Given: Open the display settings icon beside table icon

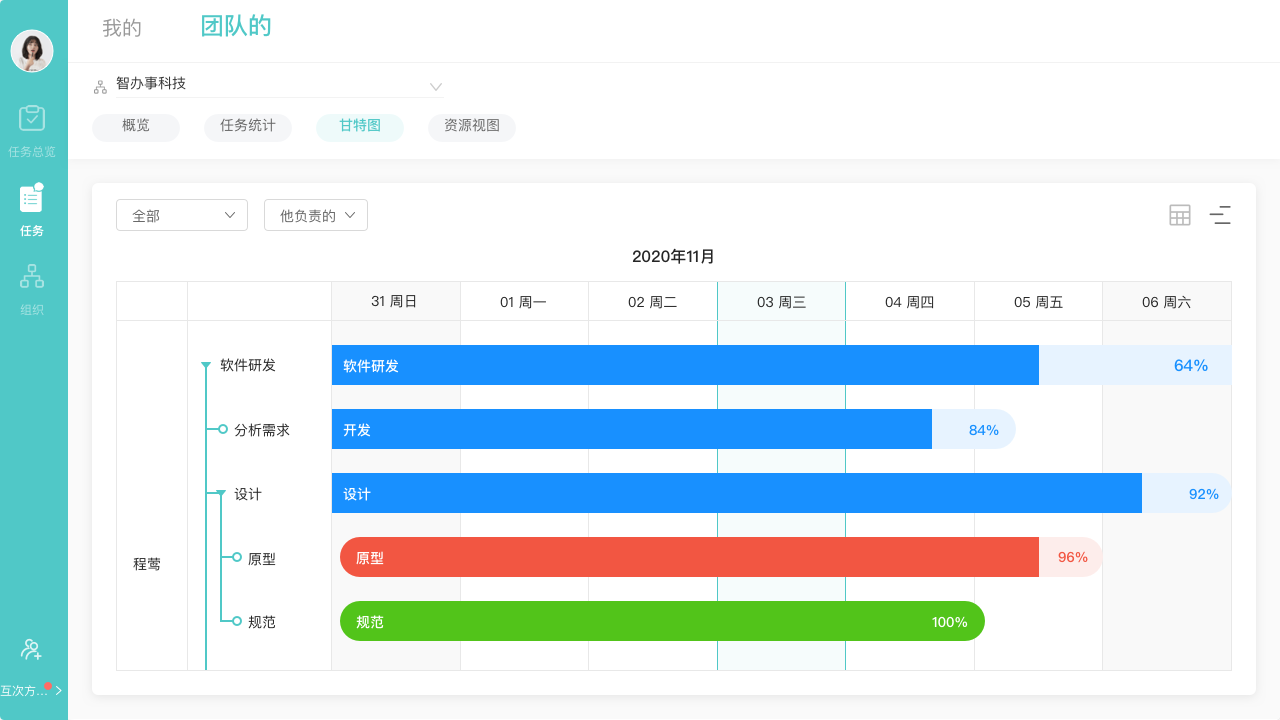Looking at the screenshot, I should coord(1220,214).
